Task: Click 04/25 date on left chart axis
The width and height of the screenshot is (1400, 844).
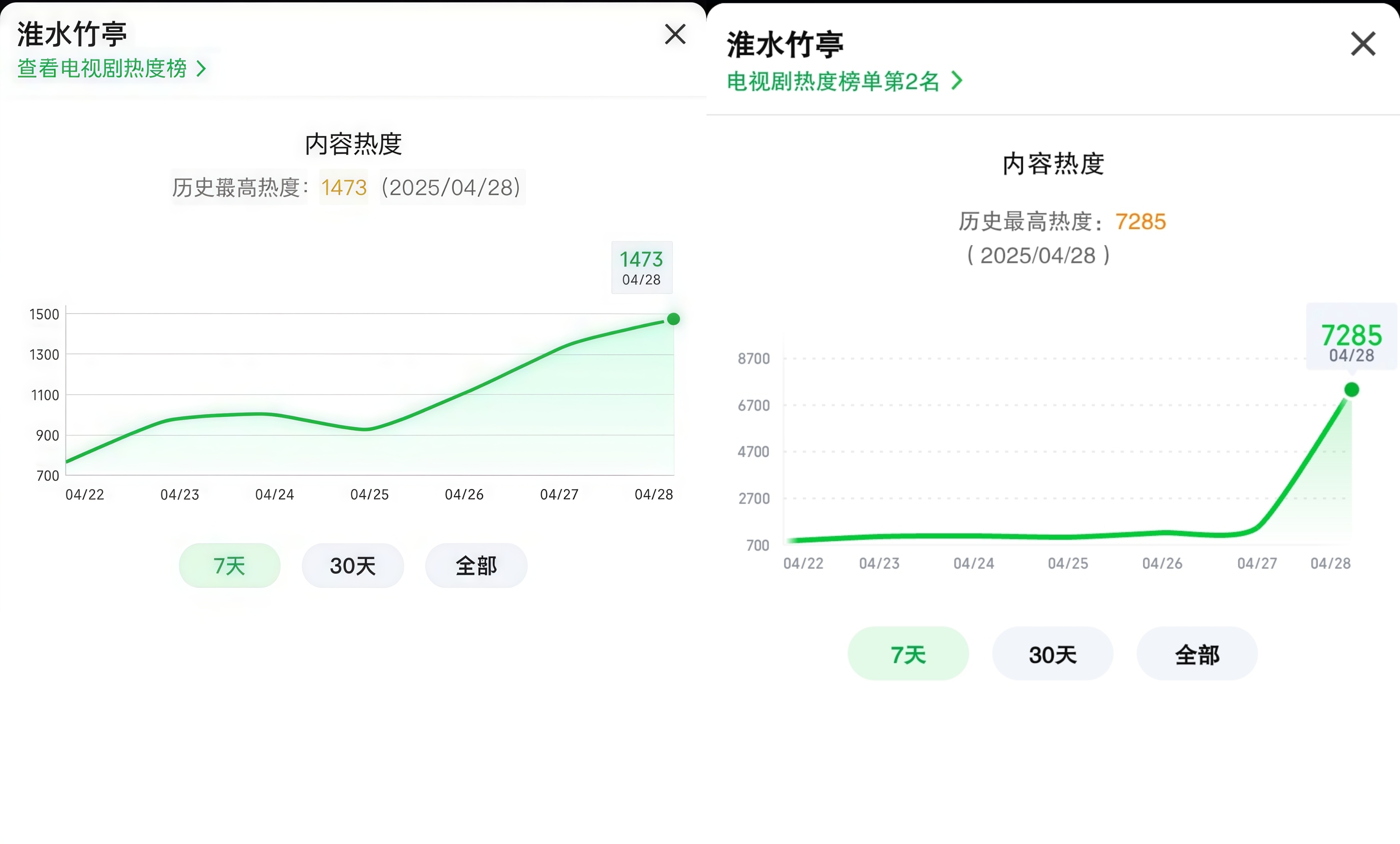Action: (x=369, y=495)
